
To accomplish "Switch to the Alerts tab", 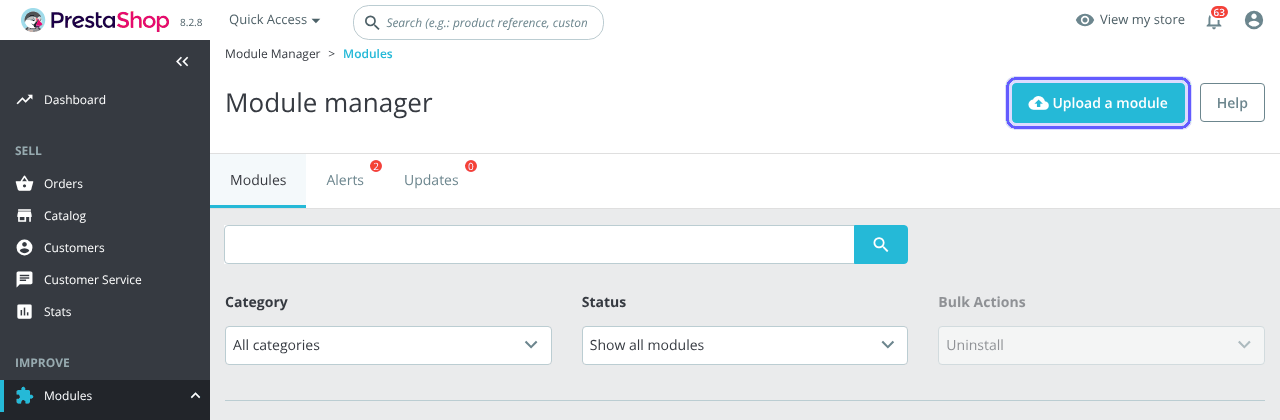I will tap(345, 180).
